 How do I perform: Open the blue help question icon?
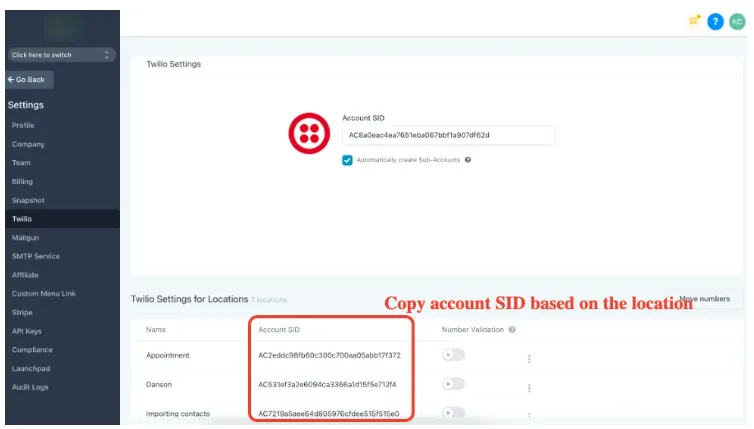click(715, 22)
